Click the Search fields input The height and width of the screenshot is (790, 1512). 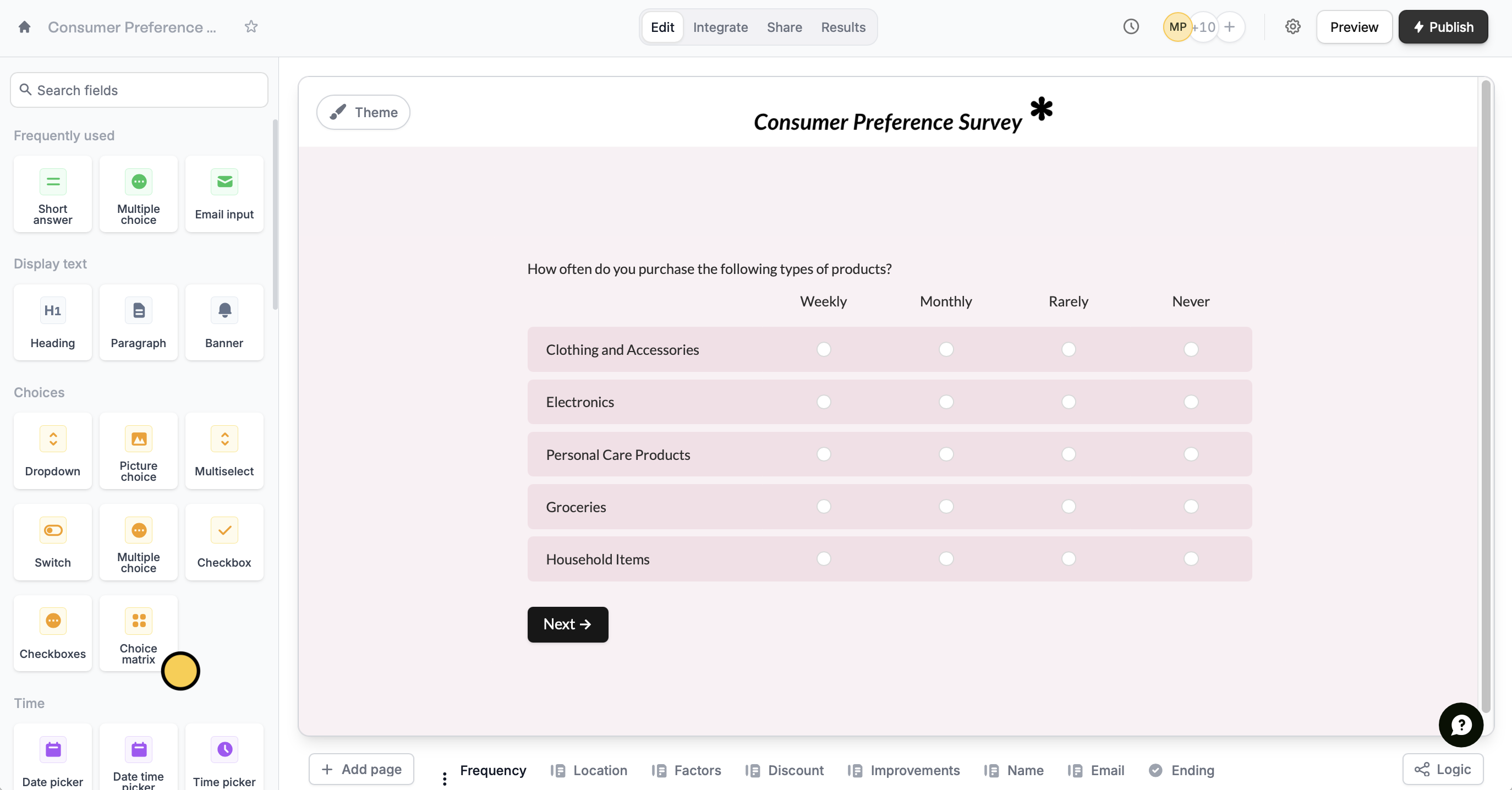[139, 90]
